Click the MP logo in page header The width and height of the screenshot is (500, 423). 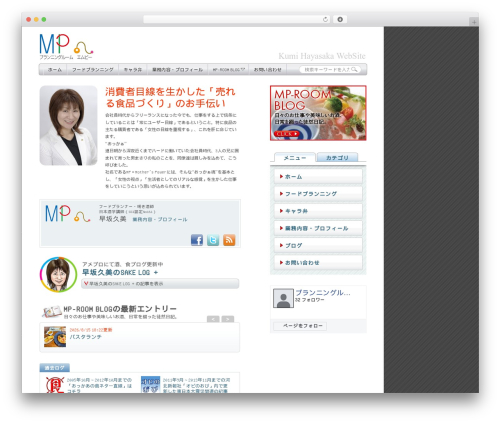click(x=66, y=46)
